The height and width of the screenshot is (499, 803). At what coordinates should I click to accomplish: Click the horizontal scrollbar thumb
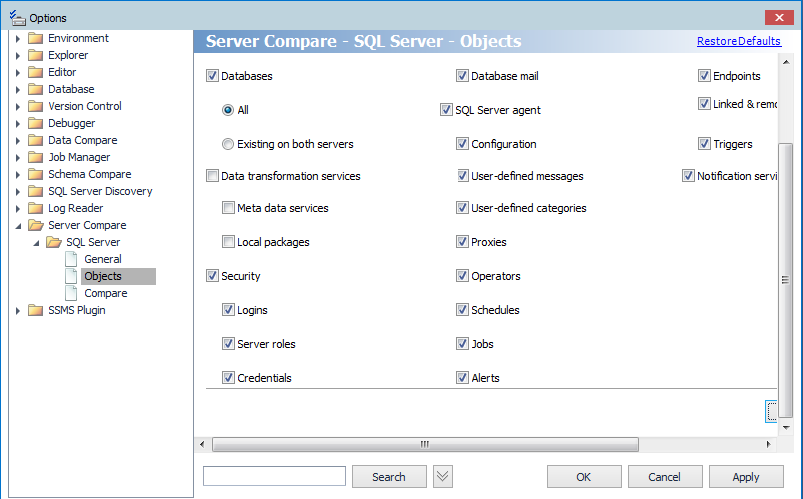425,444
